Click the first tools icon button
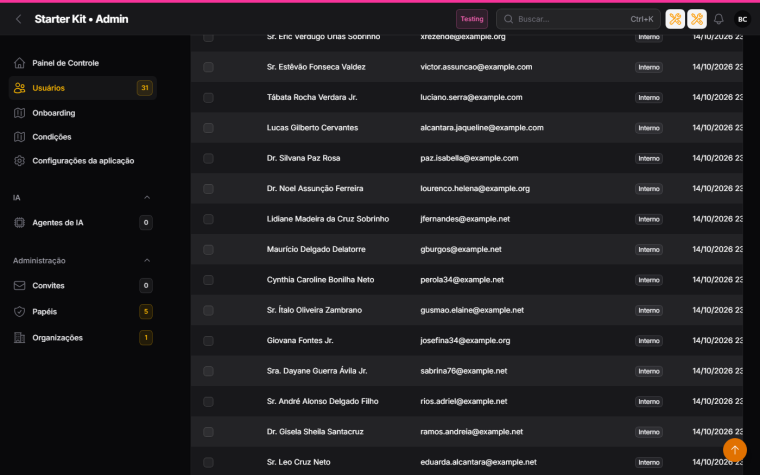This screenshot has width=760, height=475. tap(675, 19)
